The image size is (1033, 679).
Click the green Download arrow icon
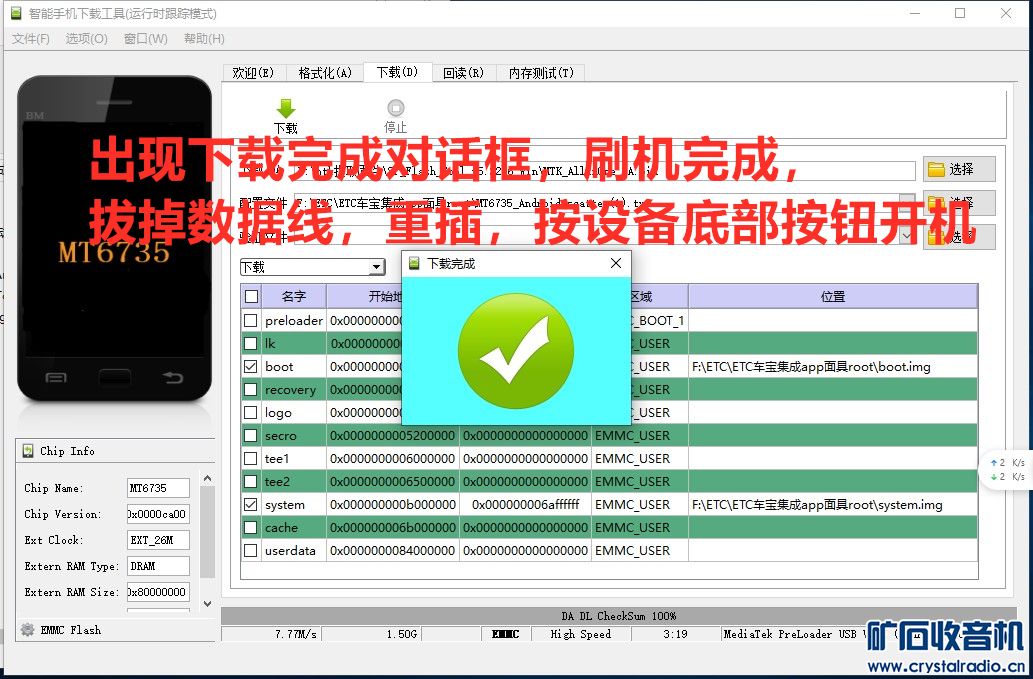point(286,109)
